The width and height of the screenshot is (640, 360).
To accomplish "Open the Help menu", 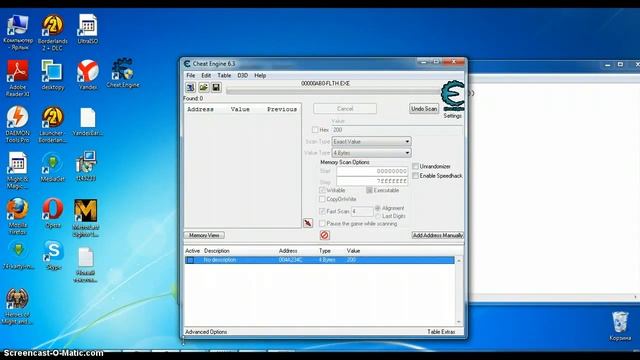I will [x=260, y=76].
